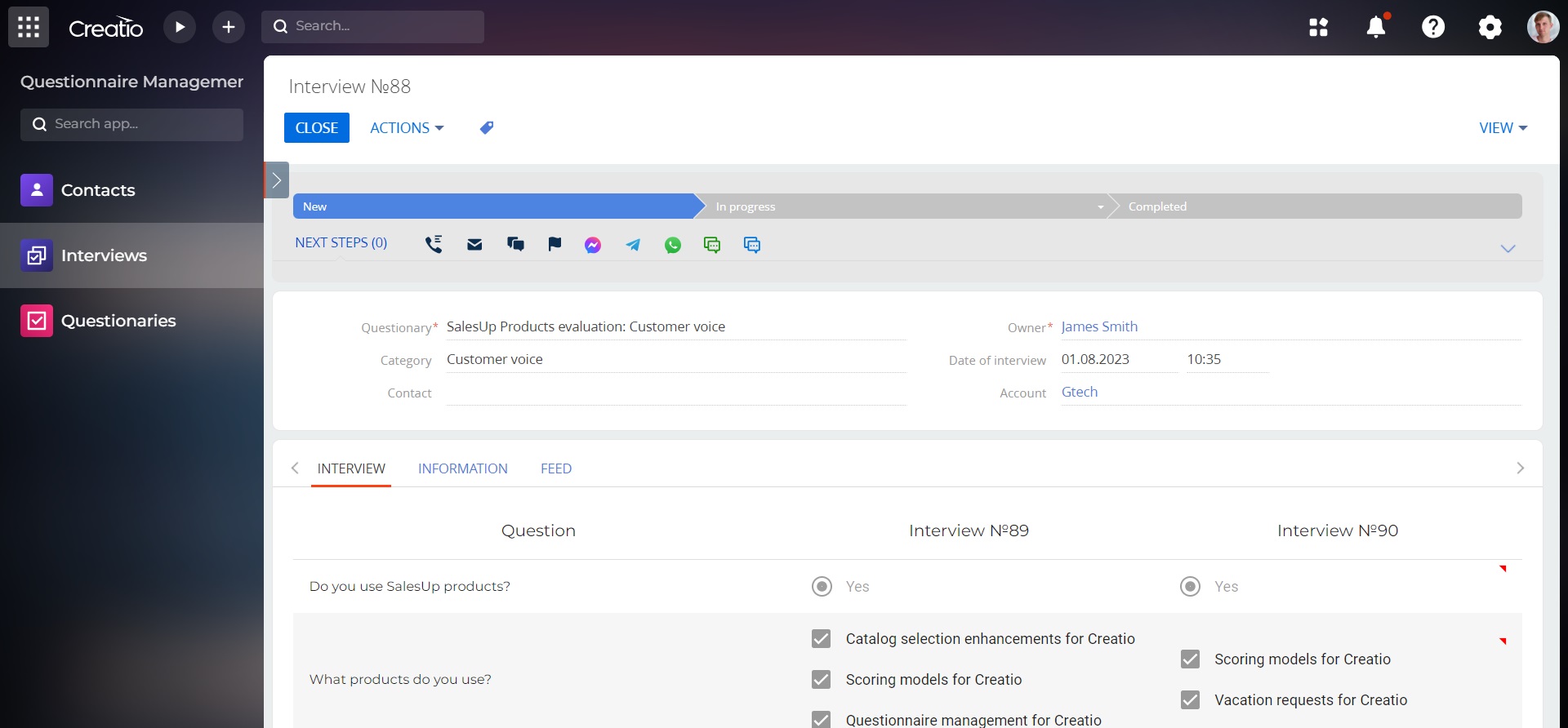Screen dimensions: 1568x728
Task: Open the Gtech account link
Action: [x=1080, y=392]
